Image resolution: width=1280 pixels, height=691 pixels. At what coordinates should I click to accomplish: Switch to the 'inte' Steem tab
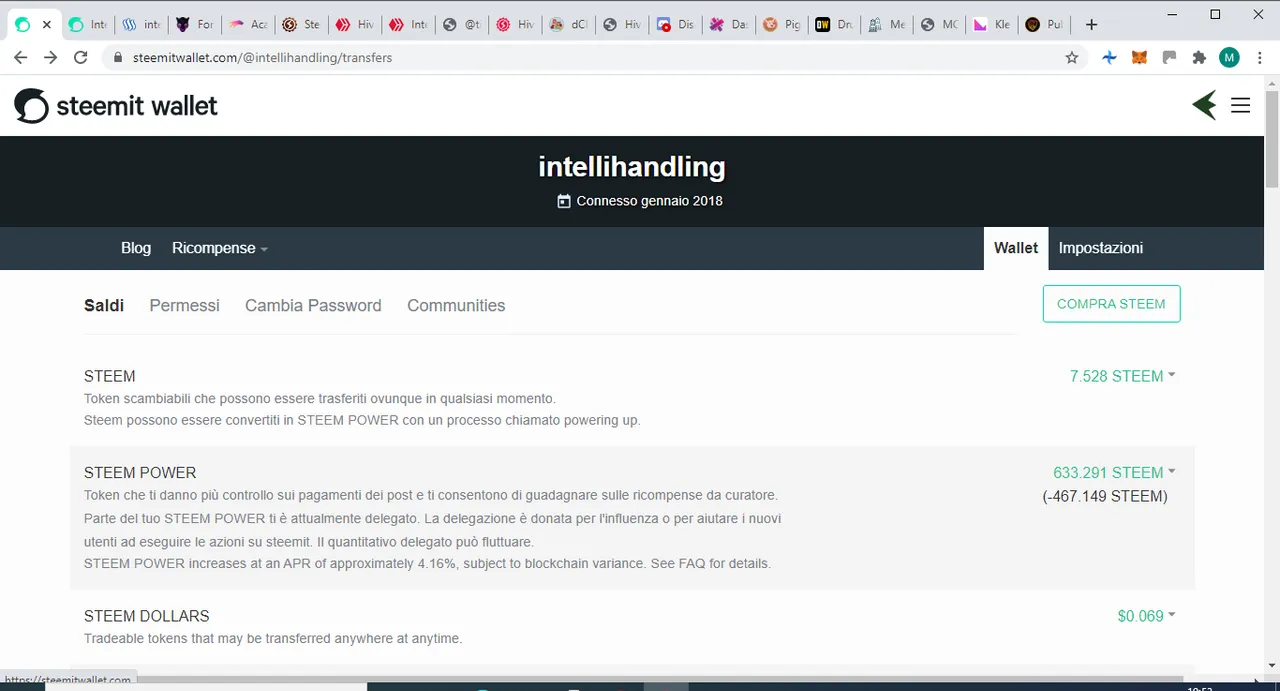pyautogui.click(x=140, y=24)
